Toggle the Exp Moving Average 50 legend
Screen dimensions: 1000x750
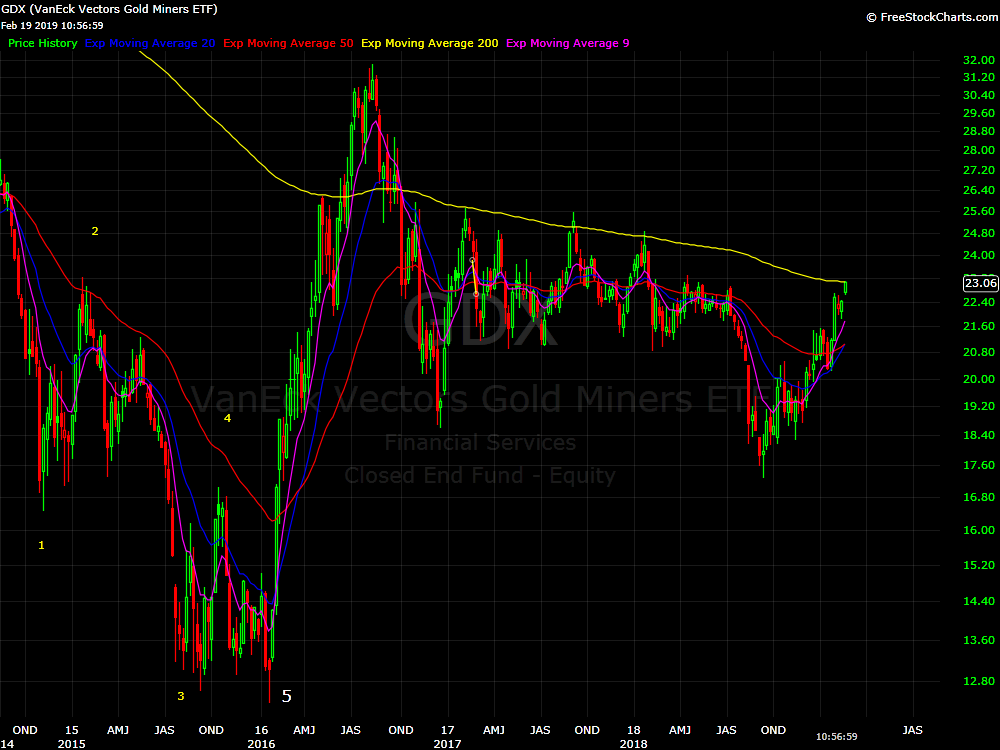pos(288,43)
